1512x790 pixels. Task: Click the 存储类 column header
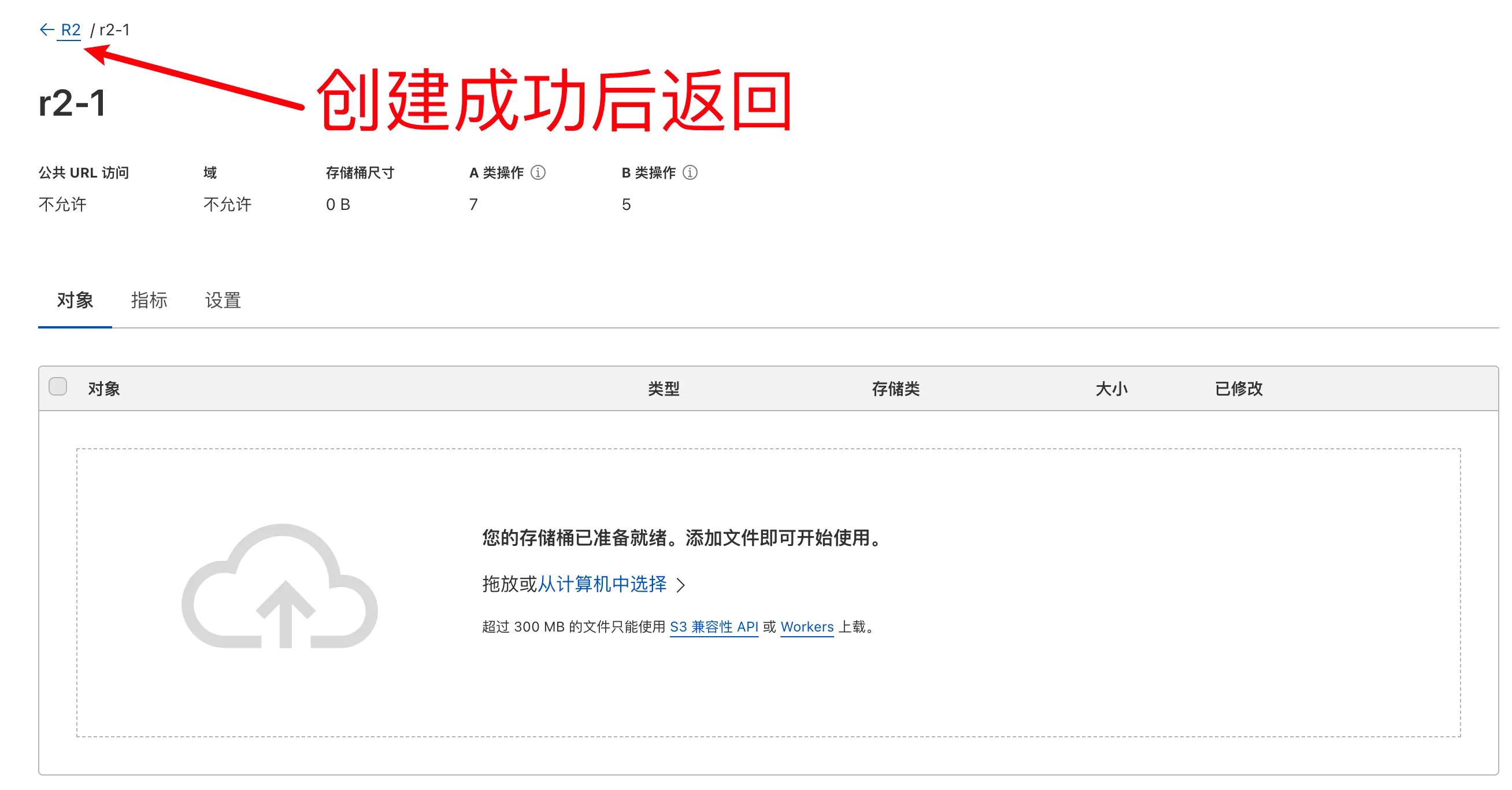(896, 388)
